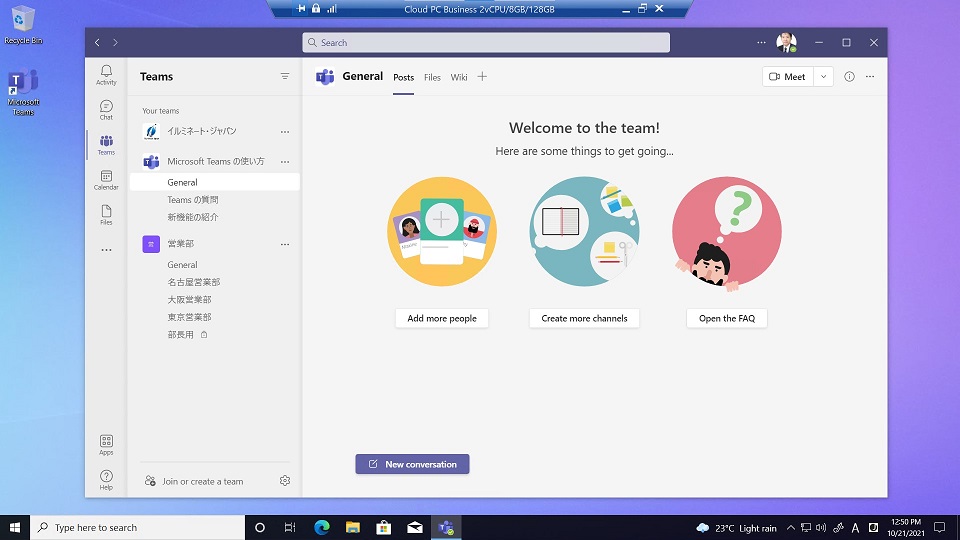Click Microsoft Teams desktop shortcut

click(23, 93)
